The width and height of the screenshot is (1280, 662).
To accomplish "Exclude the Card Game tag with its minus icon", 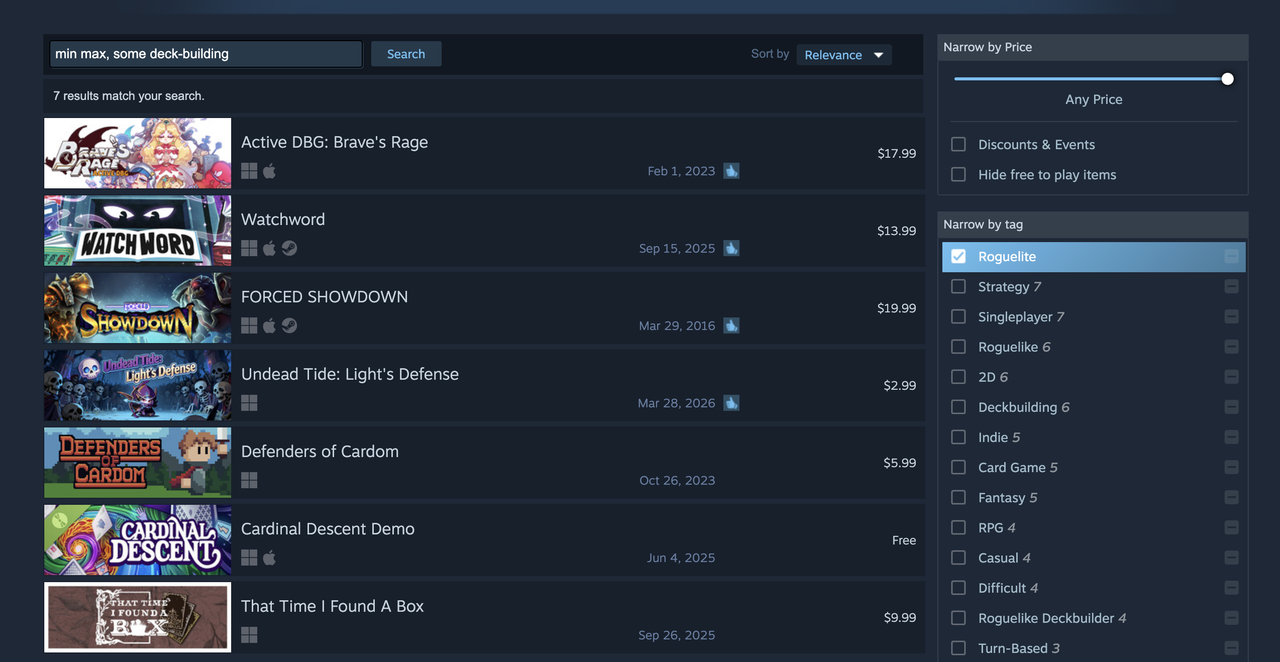I will (x=1231, y=467).
